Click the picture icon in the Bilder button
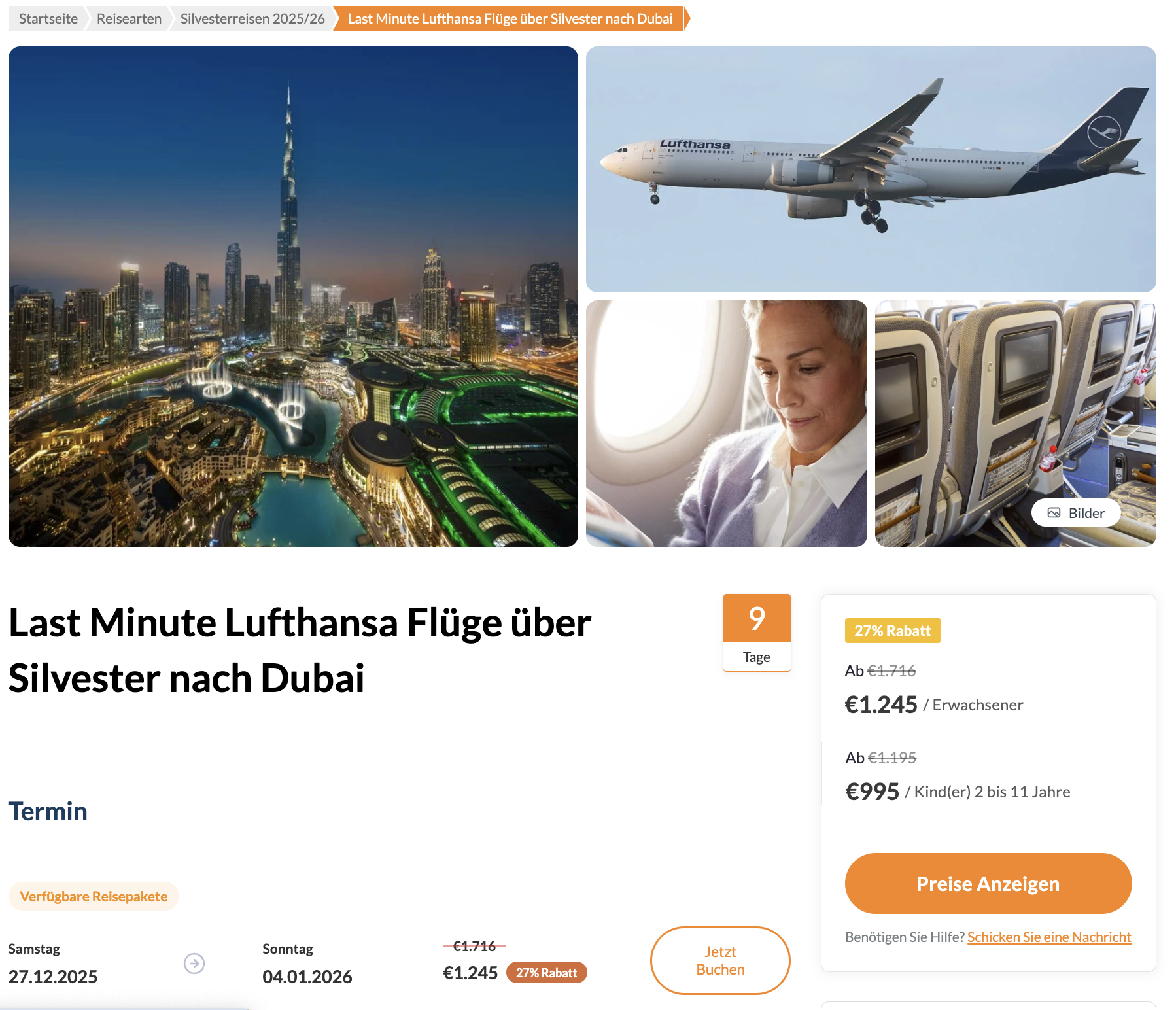 (x=1054, y=513)
